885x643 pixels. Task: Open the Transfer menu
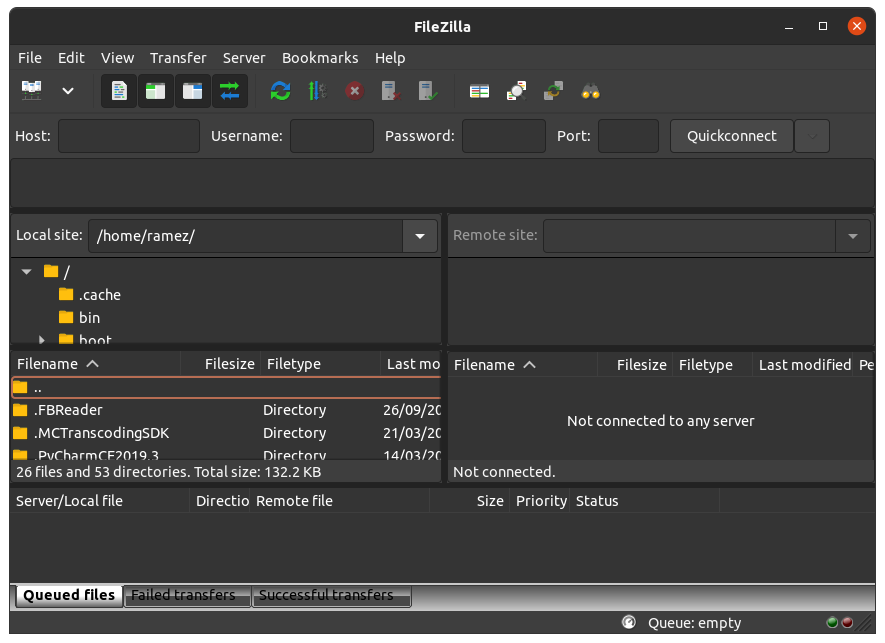tap(178, 58)
